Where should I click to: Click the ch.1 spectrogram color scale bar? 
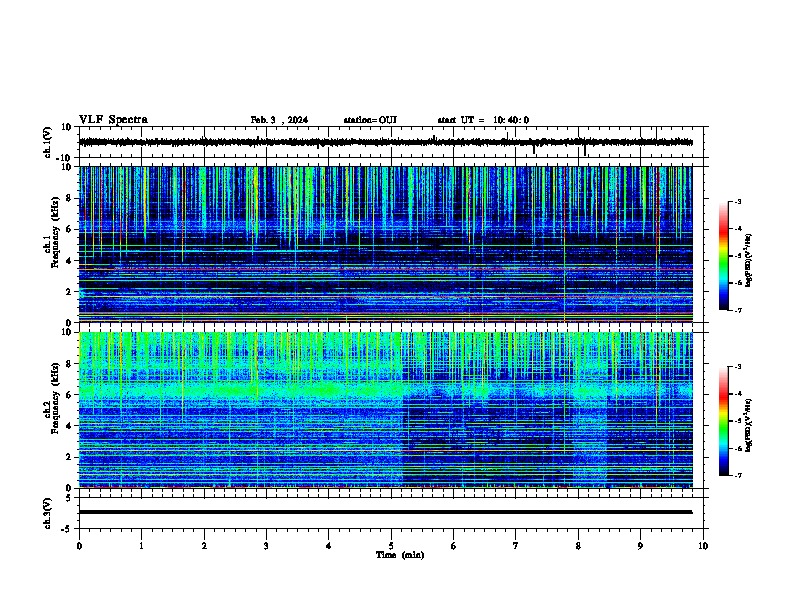[x=723, y=256]
